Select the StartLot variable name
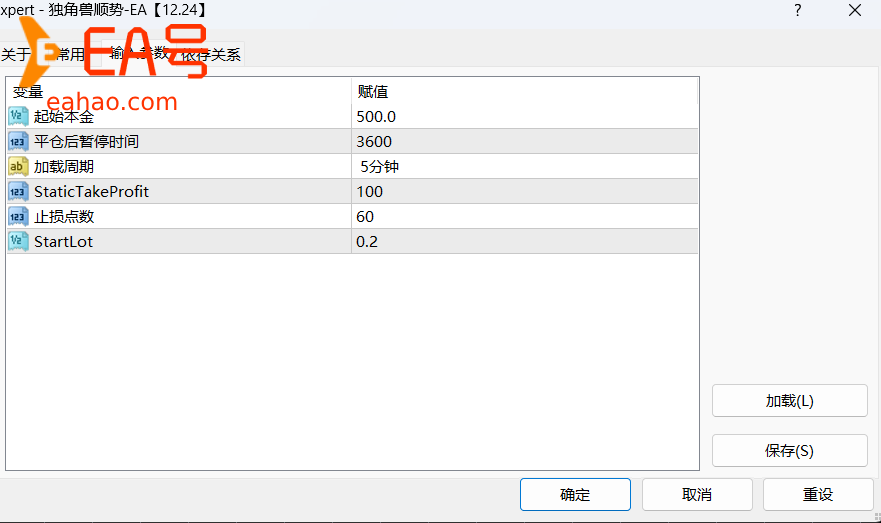The width and height of the screenshot is (881, 523). point(63,242)
